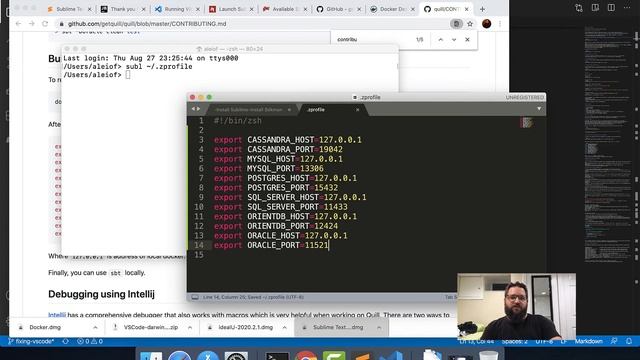Jump to next find result
This screenshot has width=640, height=360.
click(454, 40)
